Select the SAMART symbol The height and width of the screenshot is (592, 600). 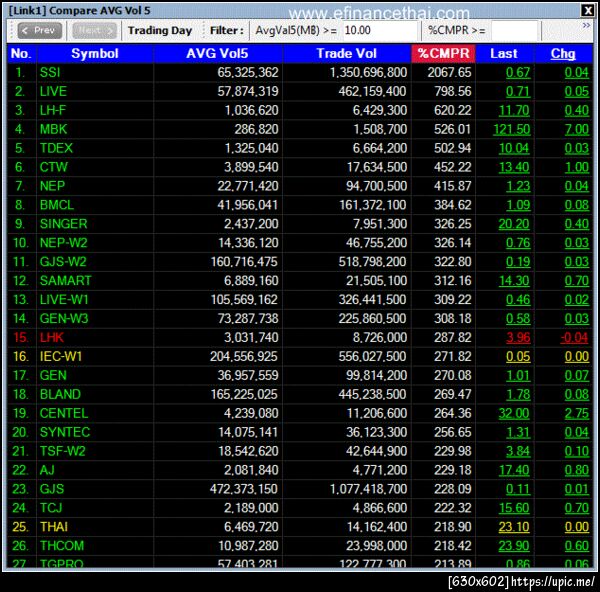point(65,281)
